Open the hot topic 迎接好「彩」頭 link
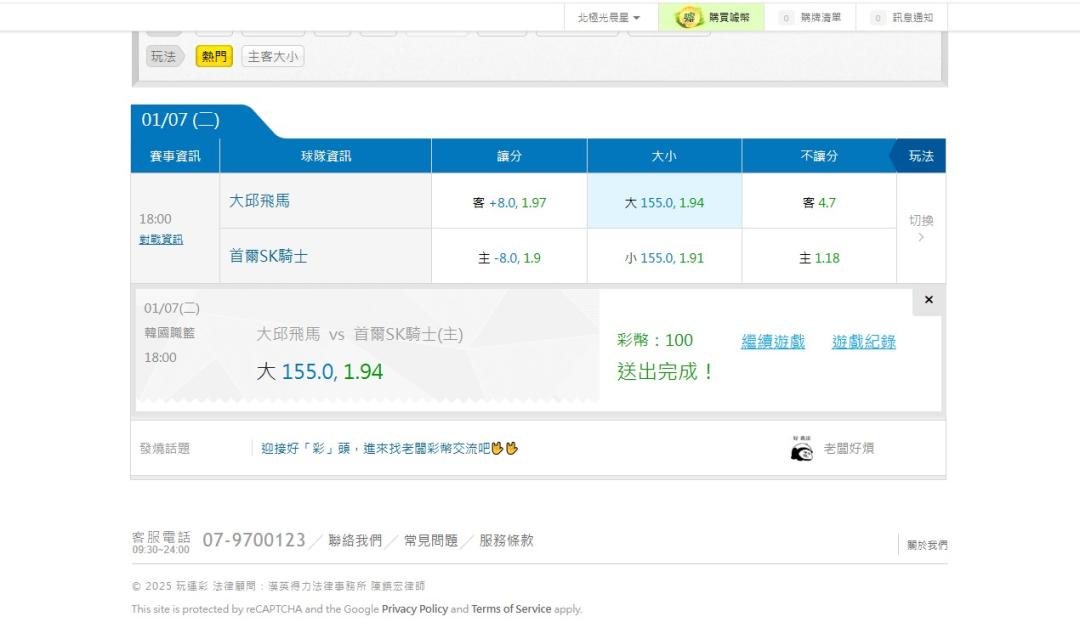1080x628 pixels. pos(389,448)
